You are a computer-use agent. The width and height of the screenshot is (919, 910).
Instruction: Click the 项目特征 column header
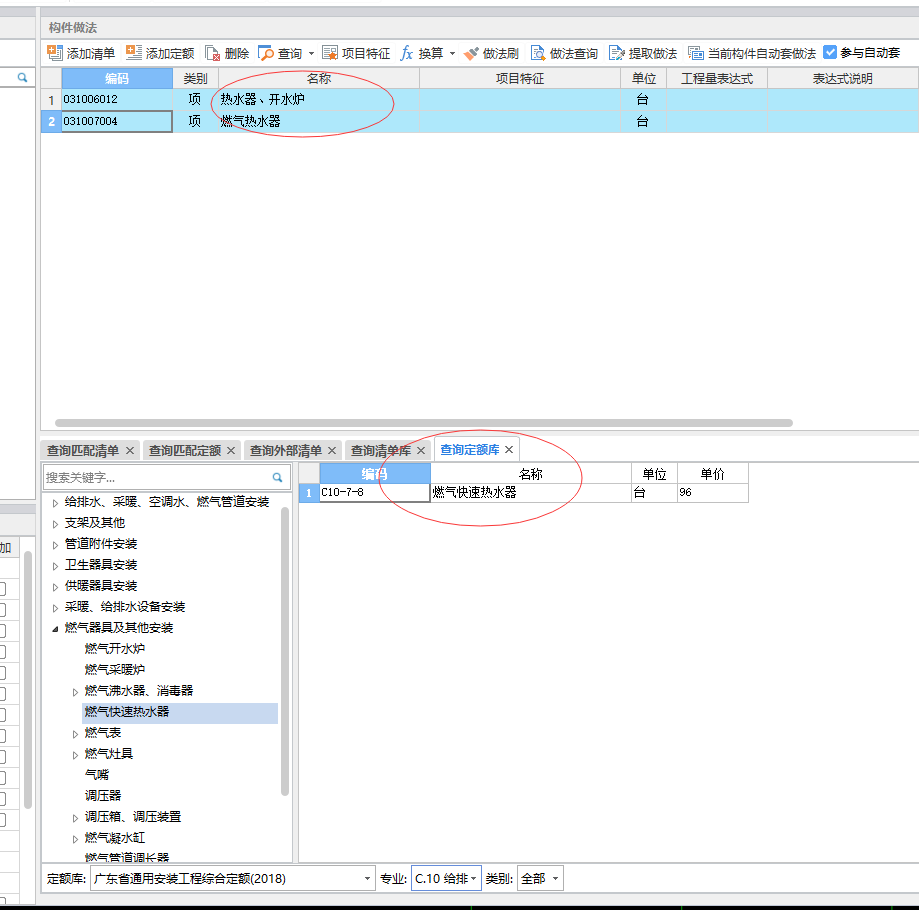(520, 79)
